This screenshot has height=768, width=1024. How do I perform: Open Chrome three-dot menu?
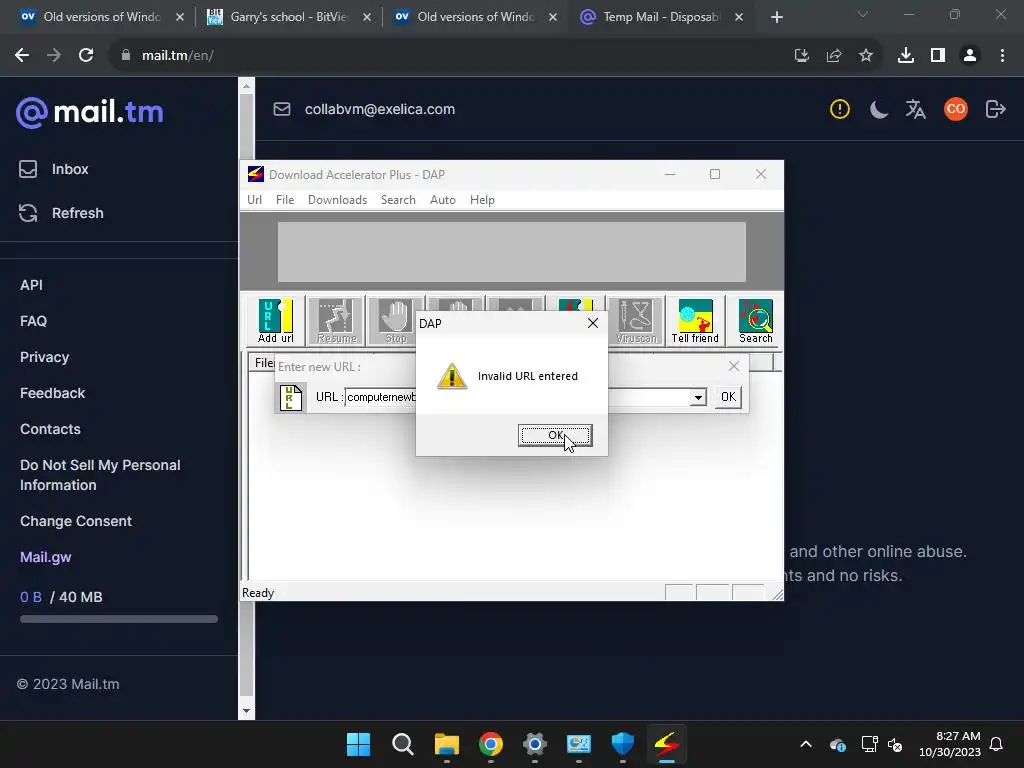click(1002, 56)
